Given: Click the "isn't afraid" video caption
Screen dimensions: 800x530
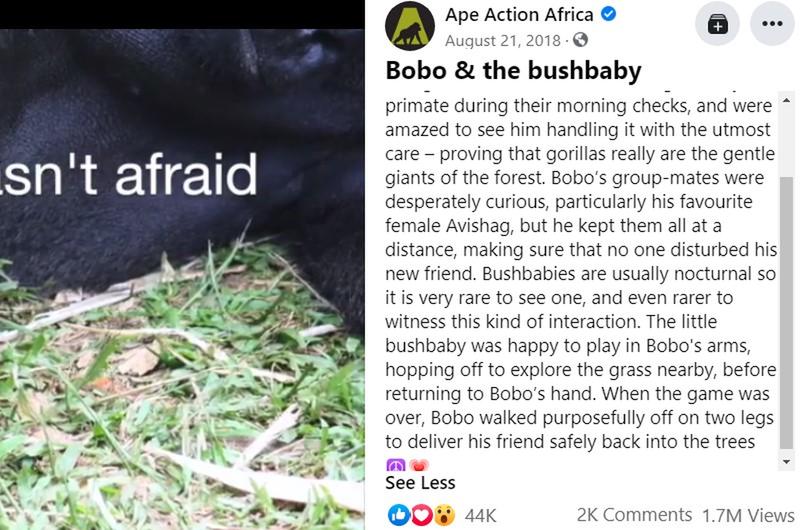Looking at the screenshot, I should [x=130, y=176].
